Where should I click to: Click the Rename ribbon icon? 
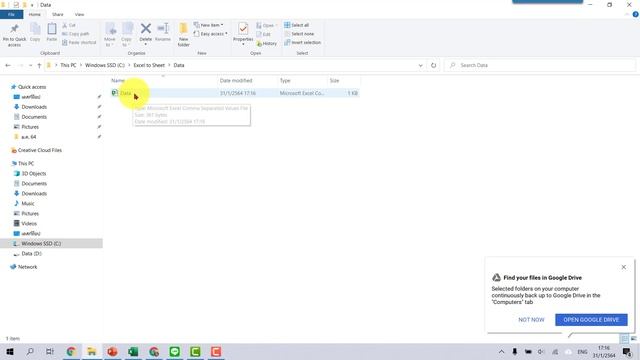[163, 29]
